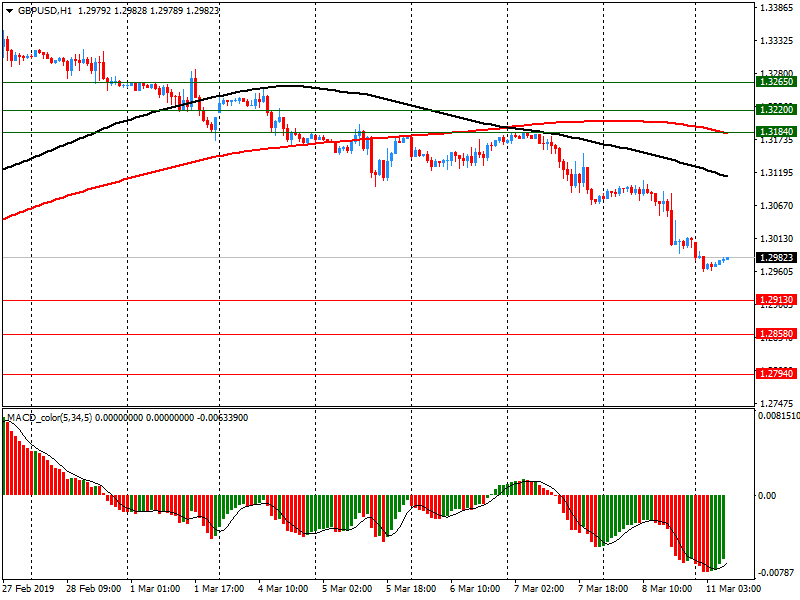Click the 7 Mar 02:00 time label

(x=539, y=589)
